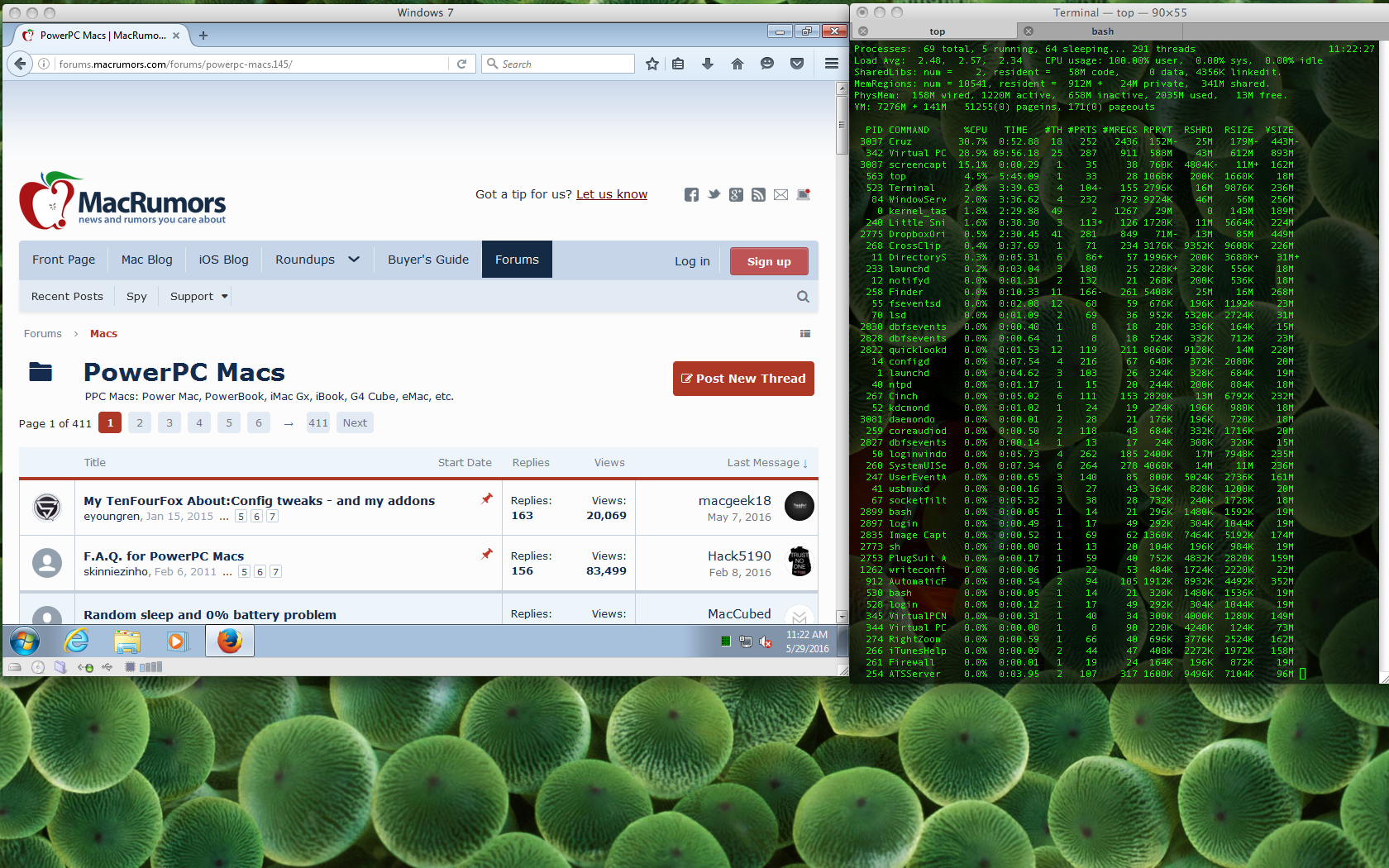This screenshot has width=1389, height=868.
Task: Click the page info icon in address bar
Action: click(x=44, y=64)
